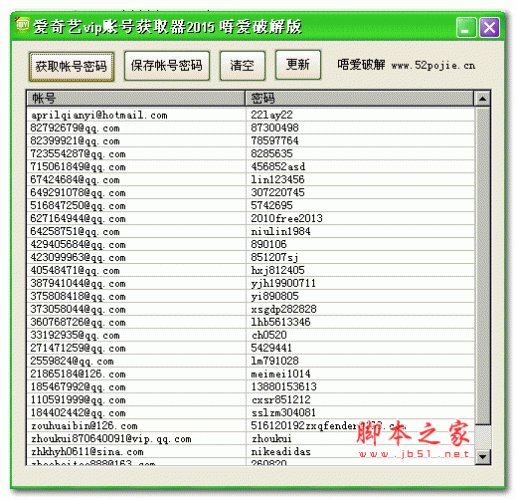The width and height of the screenshot is (516, 500).
Task: Click the scrollbar up arrow
Action: (x=482, y=99)
